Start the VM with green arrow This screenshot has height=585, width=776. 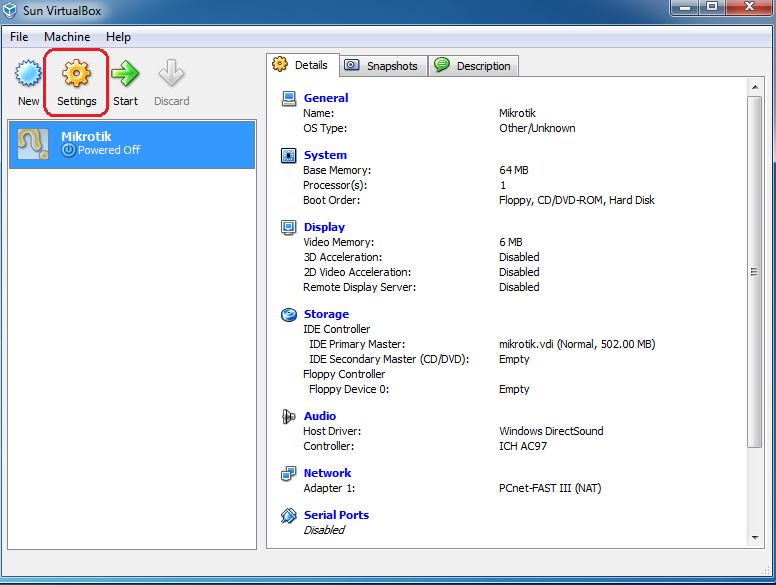pos(125,74)
